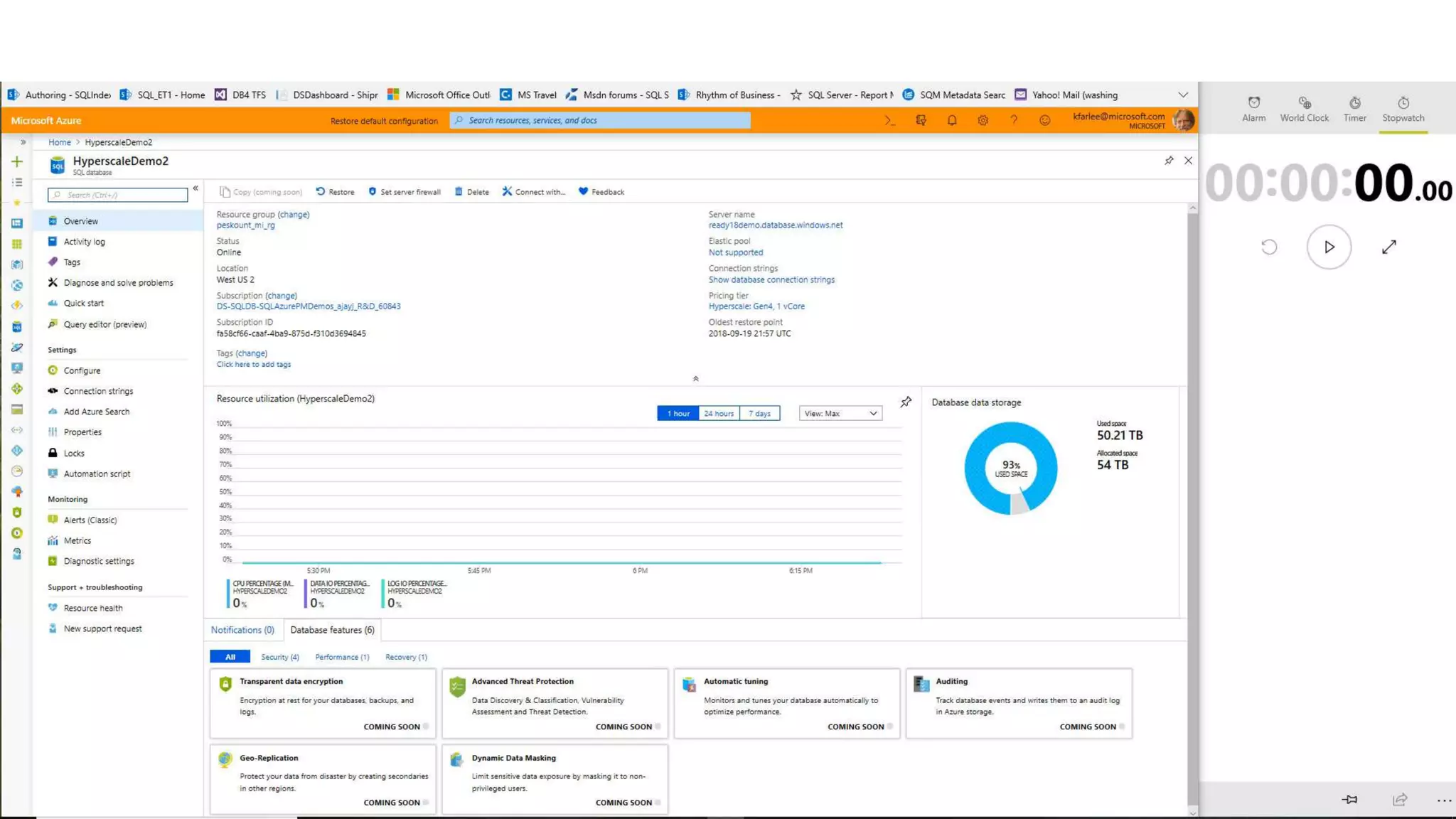Open Diagnose and solve problems

pos(118,282)
